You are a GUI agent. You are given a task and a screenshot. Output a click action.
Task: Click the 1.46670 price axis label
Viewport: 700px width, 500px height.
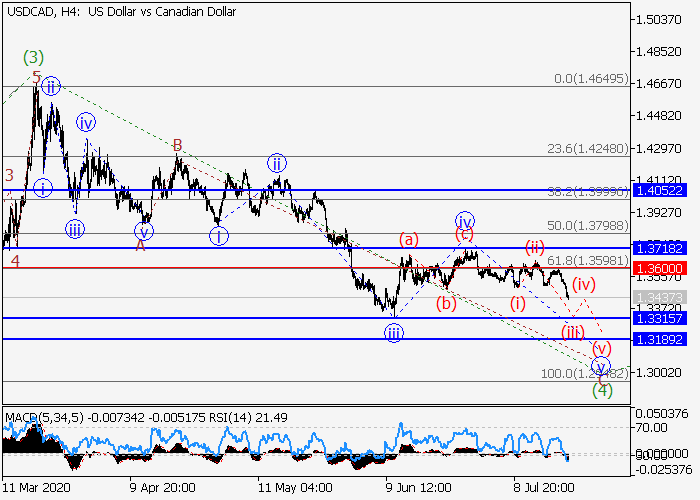click(659, 83)
